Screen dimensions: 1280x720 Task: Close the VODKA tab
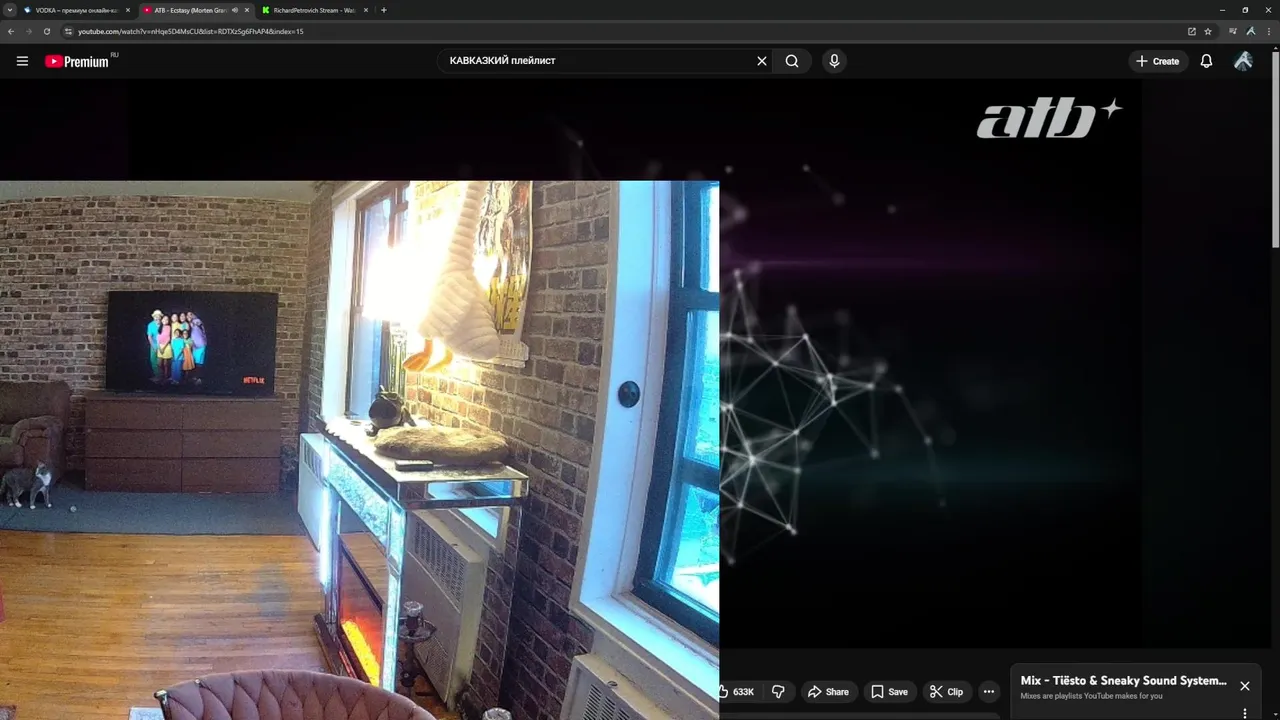click(x=128, y=10)
